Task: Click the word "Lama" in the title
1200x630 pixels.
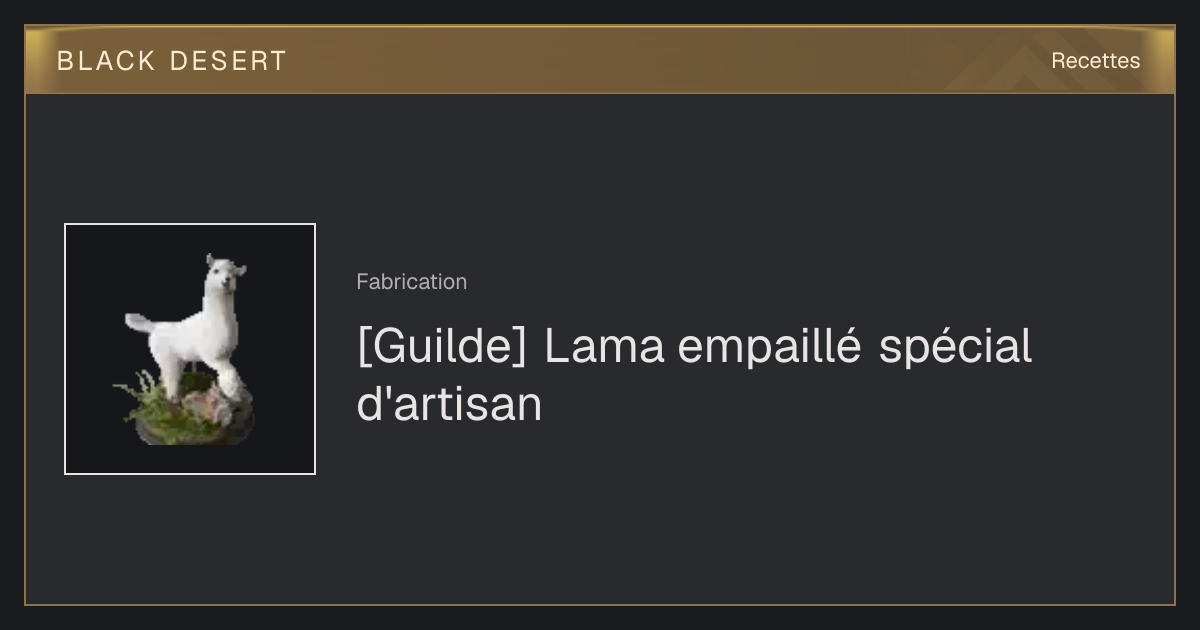Action: coord(604,347)
